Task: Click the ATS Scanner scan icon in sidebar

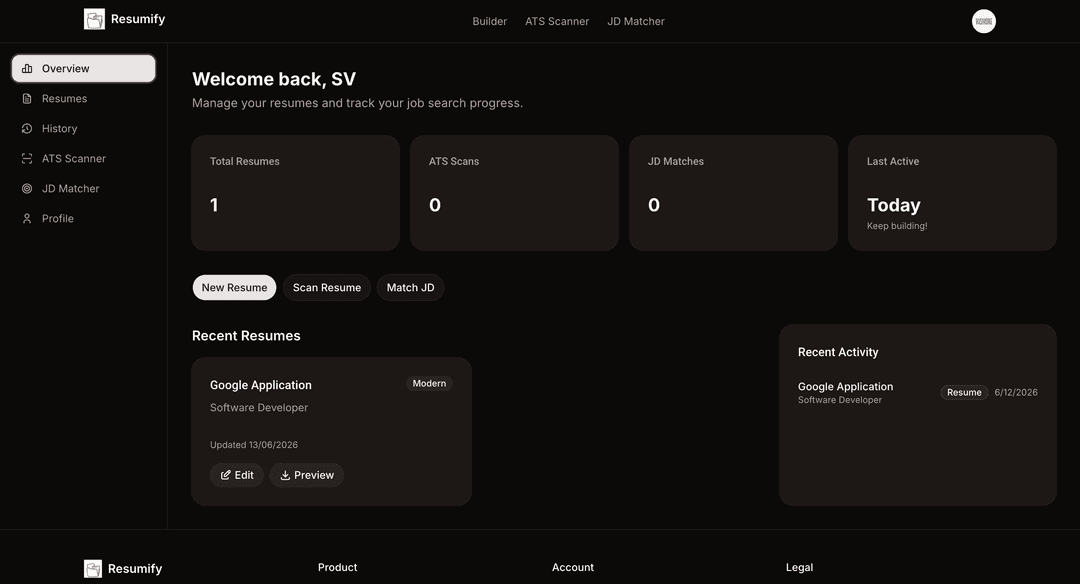Action: tap(27, 158)
